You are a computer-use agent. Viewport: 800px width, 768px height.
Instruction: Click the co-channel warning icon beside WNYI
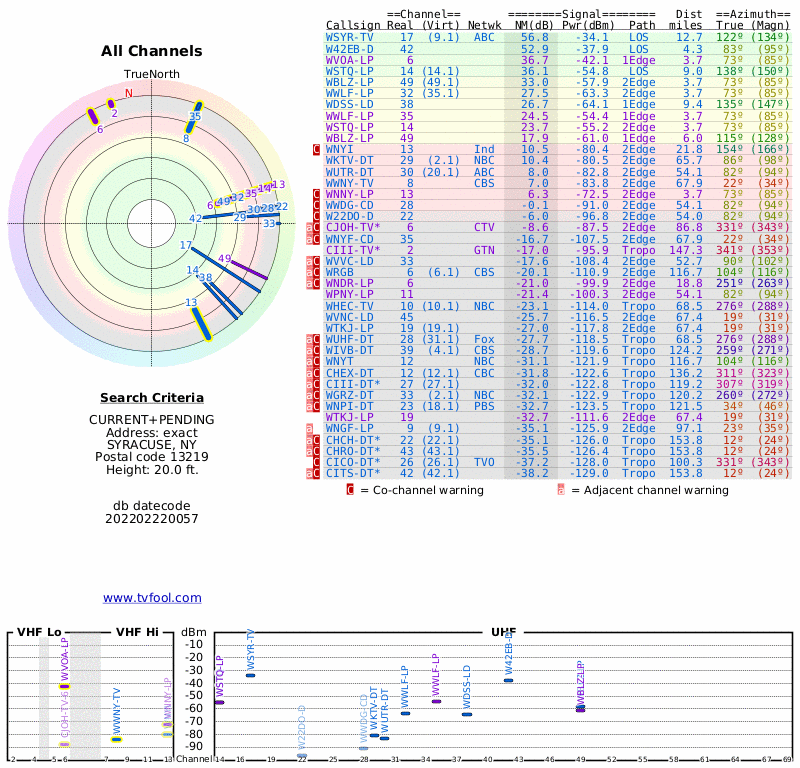click(317, 149)
